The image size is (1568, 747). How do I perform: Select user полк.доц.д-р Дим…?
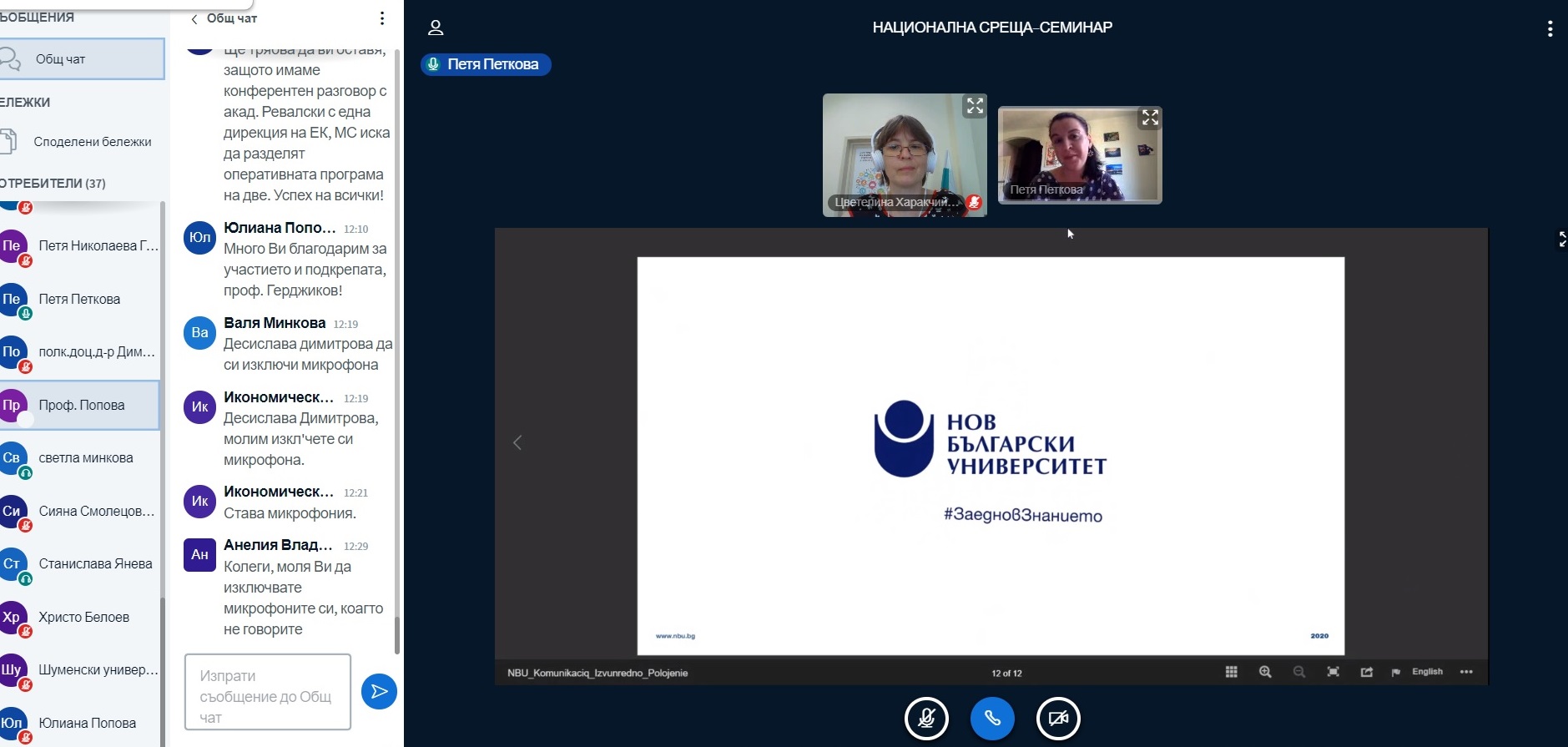[x=81, y=352]
